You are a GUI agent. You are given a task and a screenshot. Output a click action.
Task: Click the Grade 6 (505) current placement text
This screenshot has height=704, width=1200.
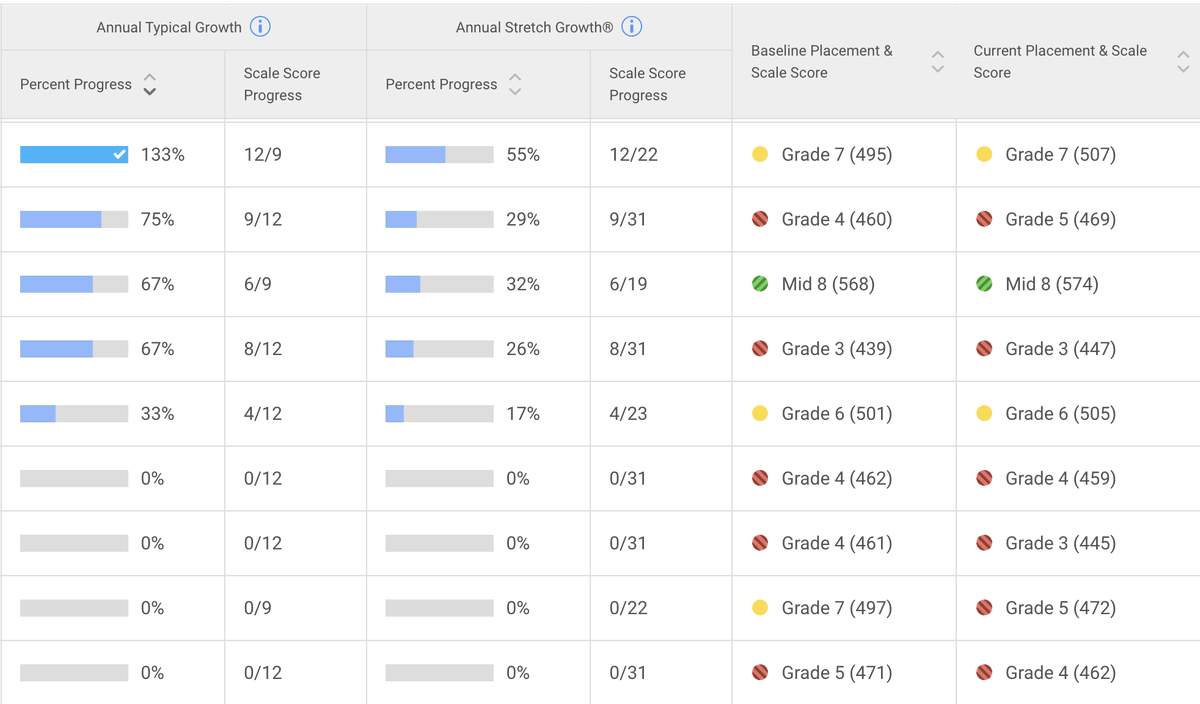tap(1061, 413)
